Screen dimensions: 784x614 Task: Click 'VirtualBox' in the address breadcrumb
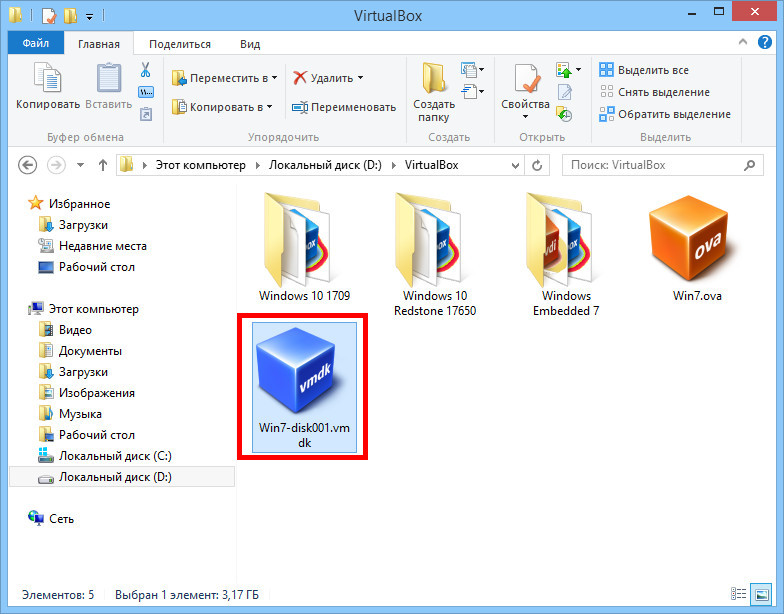click(432, 165)
